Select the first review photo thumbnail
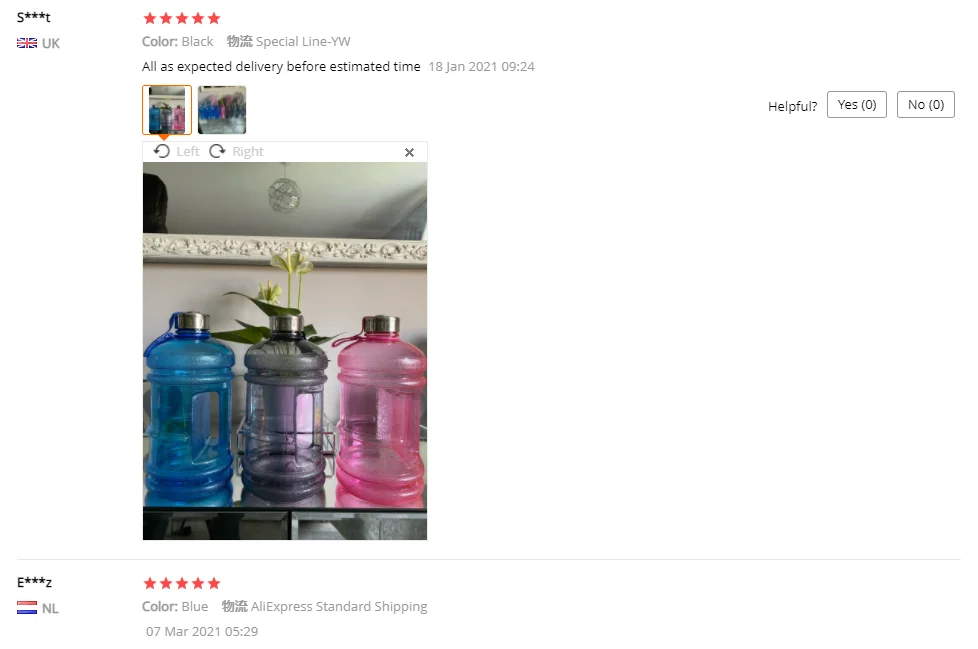The height and width of the screenshot is (649, 978). tap(167, 110)
